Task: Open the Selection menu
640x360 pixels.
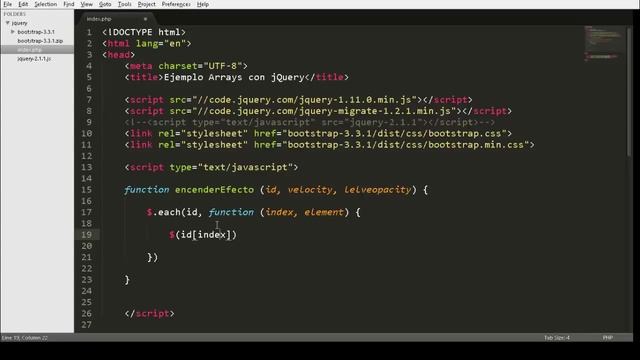Action: (x=45, y=4)
